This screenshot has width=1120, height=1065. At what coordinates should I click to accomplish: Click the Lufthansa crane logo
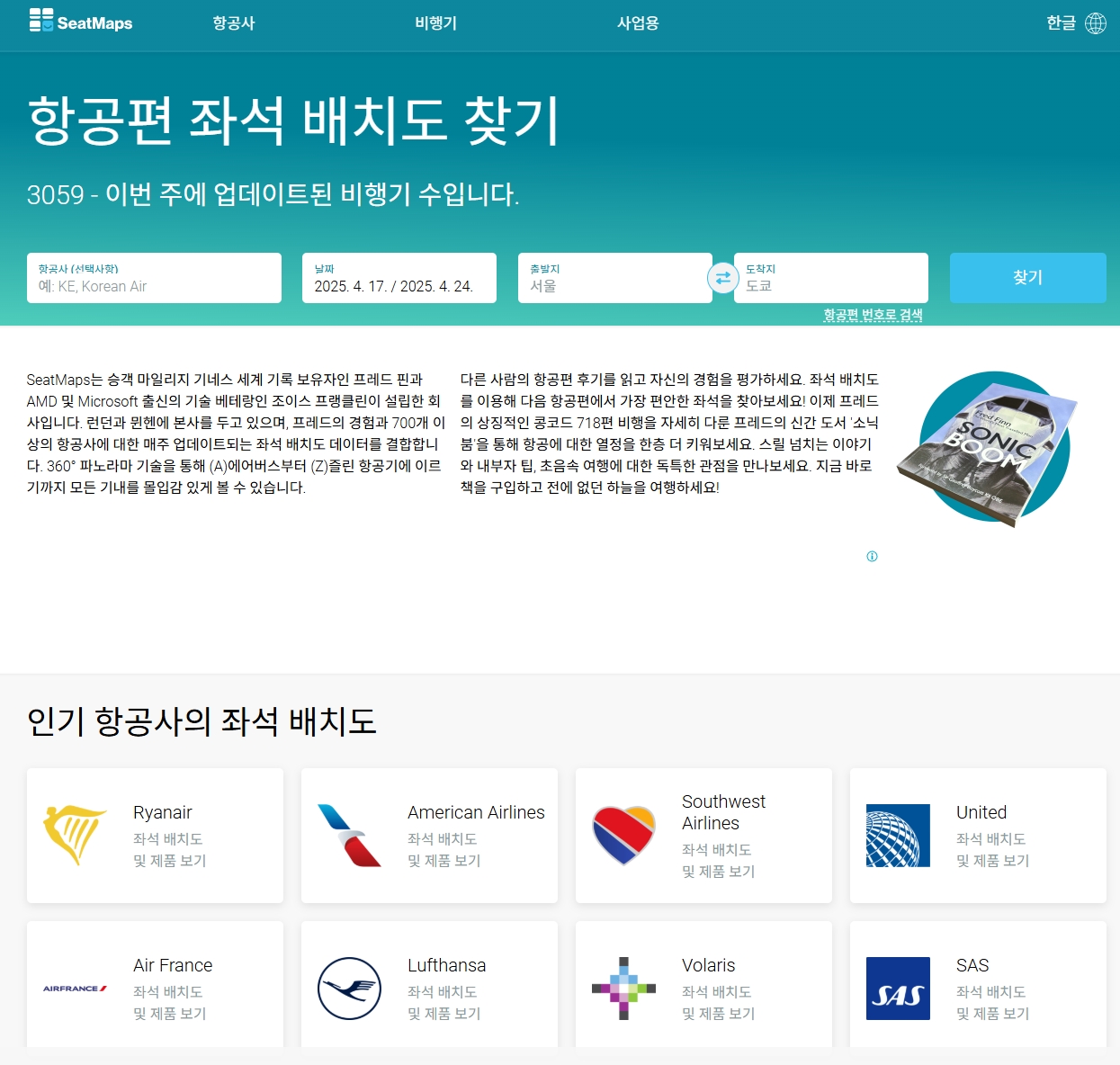tap(350, 988)
